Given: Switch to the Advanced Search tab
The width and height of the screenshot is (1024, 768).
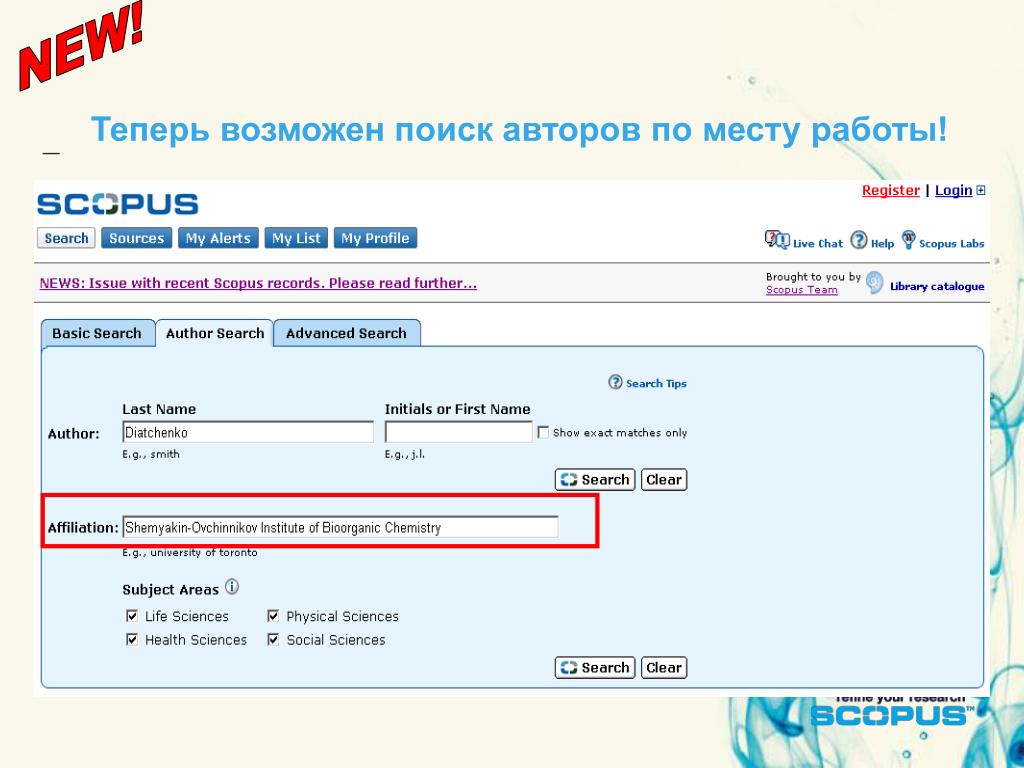Looking at the screenshot, I should (347, 333).
